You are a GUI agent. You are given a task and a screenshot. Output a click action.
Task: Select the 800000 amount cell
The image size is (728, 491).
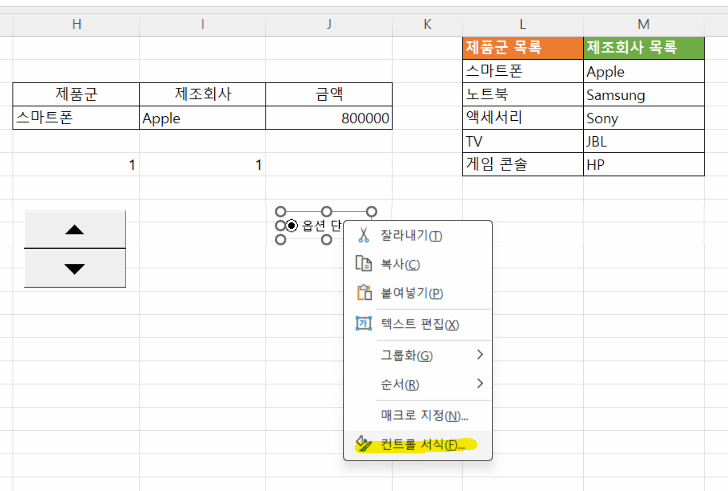329,118
